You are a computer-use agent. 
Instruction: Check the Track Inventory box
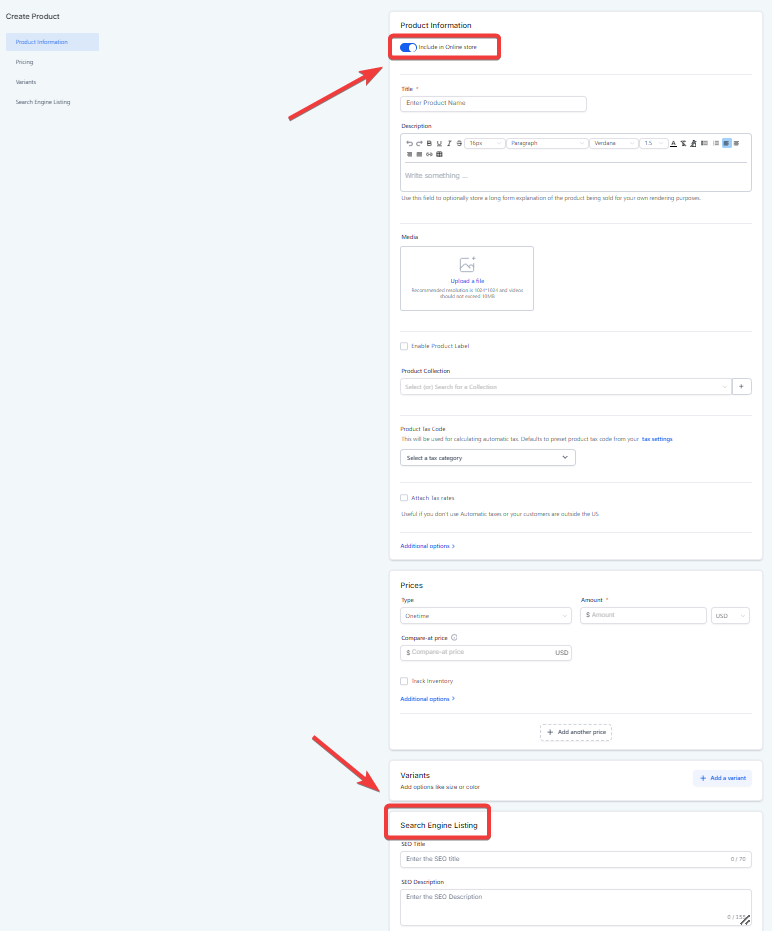point(404,681)
